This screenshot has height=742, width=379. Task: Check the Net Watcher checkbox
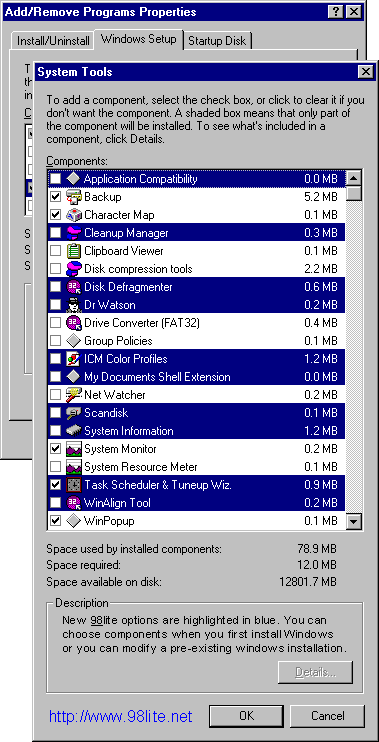coord(55,395)
